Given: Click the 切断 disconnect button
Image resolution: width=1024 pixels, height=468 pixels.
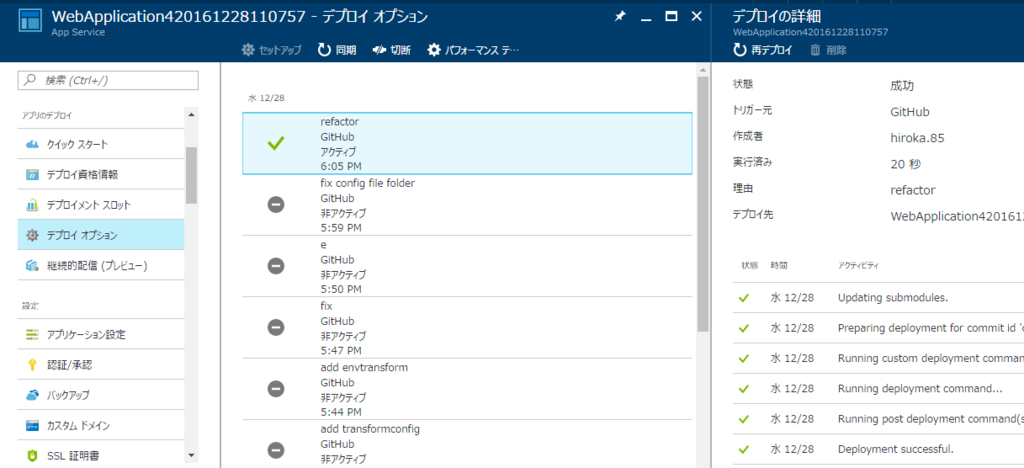Looking at the screenshot, I should 392,50.
